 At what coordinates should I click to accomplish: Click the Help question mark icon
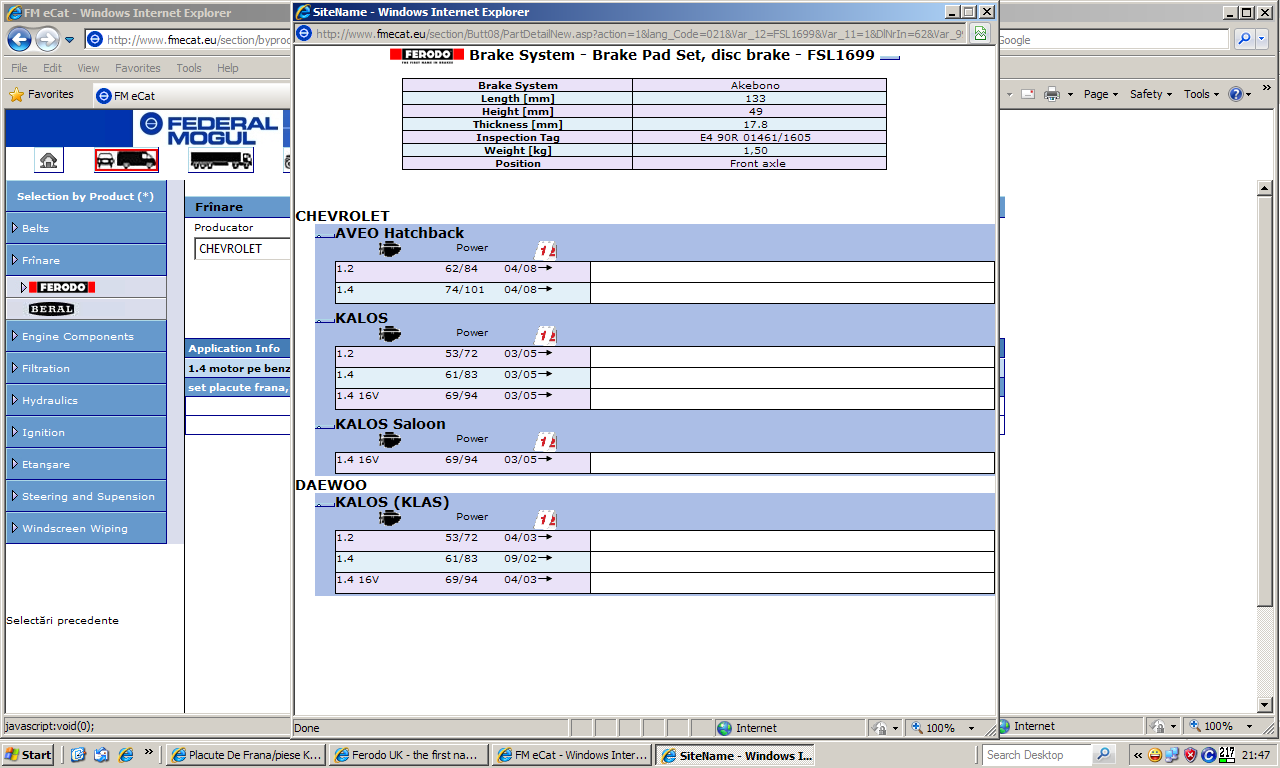click(1237, 94)
